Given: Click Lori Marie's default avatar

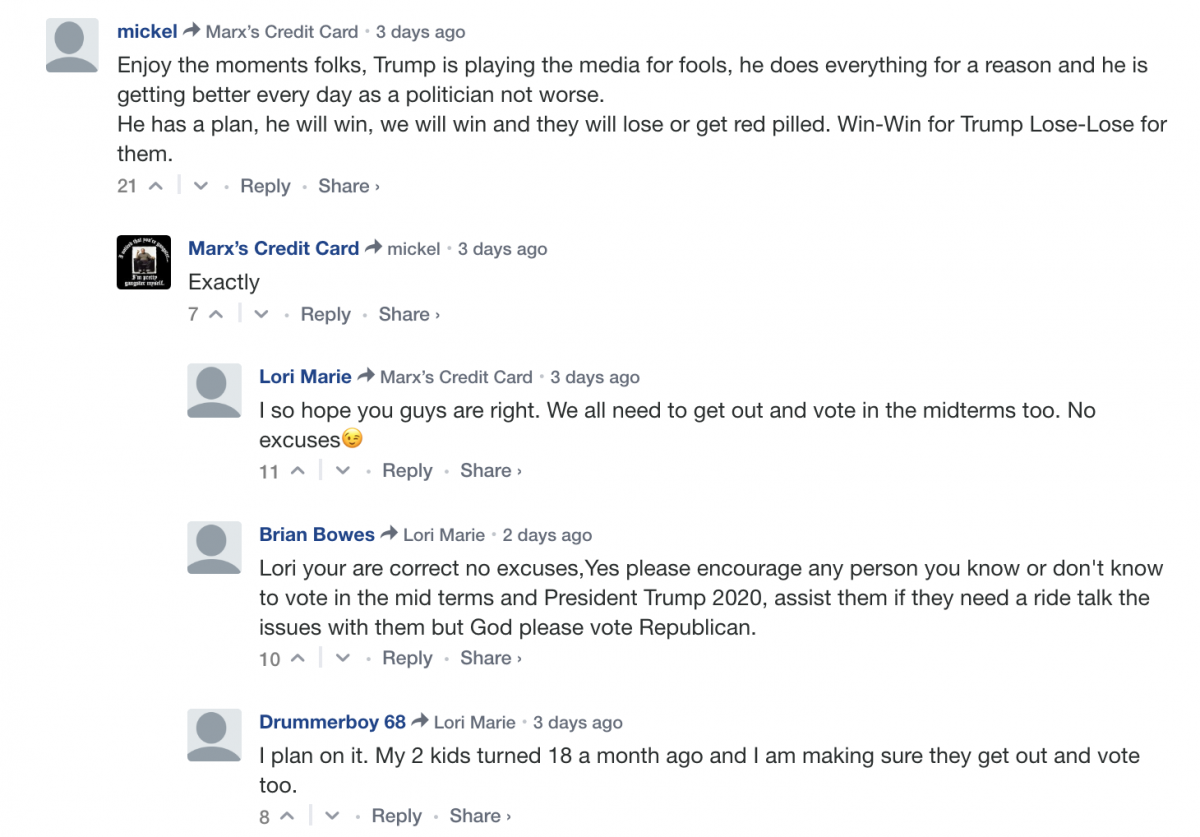Looking at the screenshot, I should pyautogui.click(x=214, y=390).
